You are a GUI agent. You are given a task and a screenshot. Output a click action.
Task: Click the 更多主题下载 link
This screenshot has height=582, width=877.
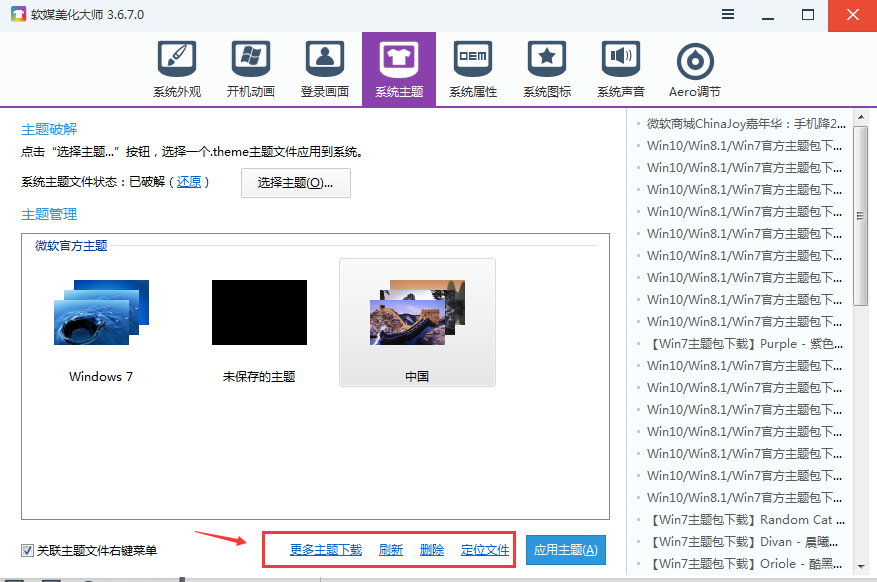pyautogui.click(x=321, y=549)
